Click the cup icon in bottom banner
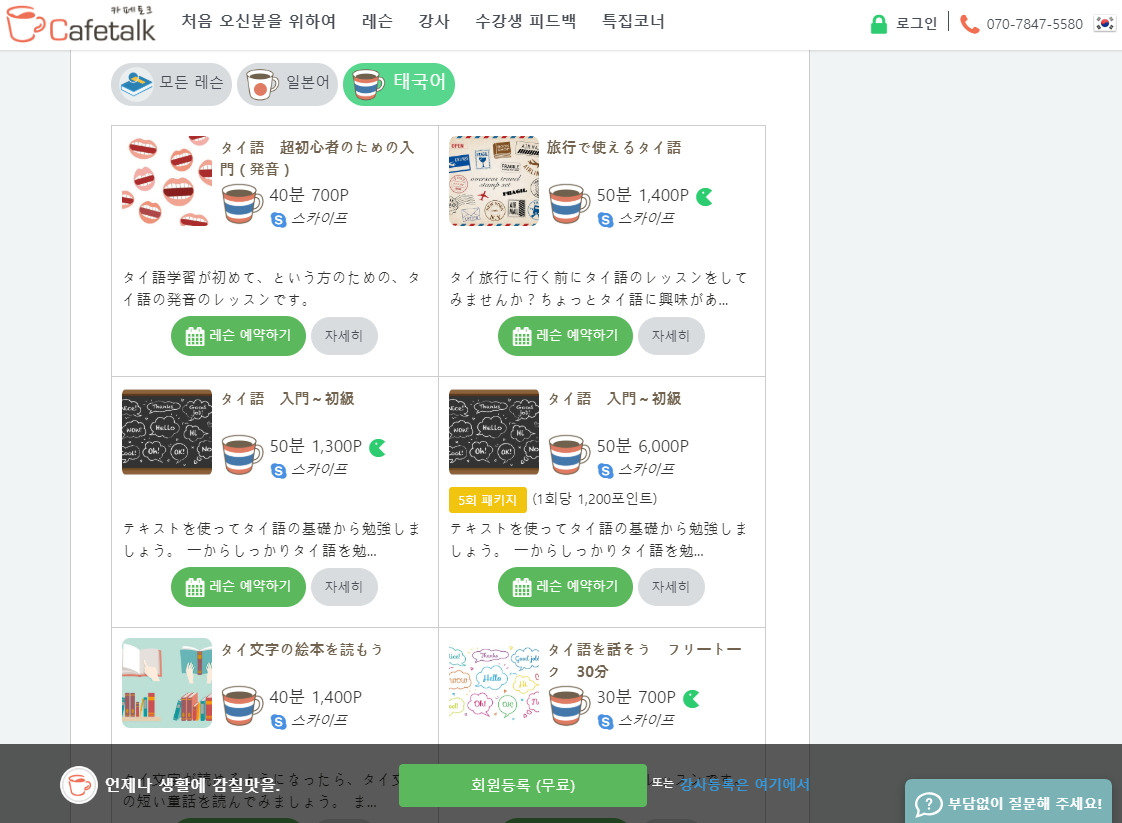Screen dimensions: 1122x823 [79, 785]
